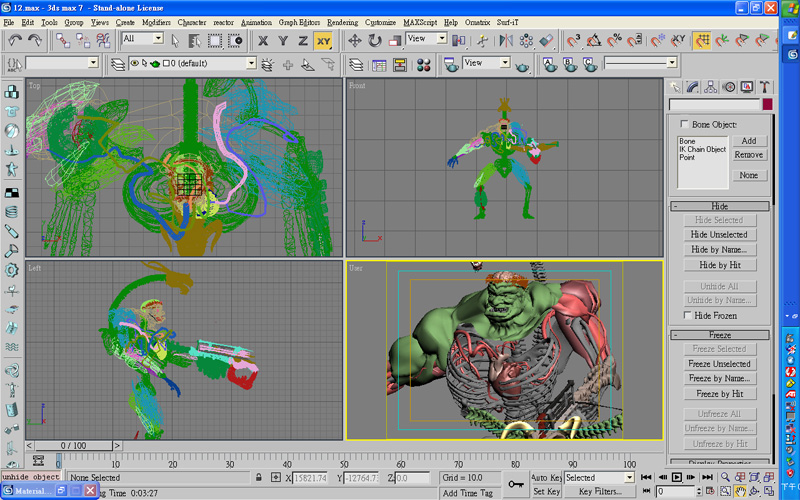
Task: Select the Move tool icon
Action: coord(355,40)
